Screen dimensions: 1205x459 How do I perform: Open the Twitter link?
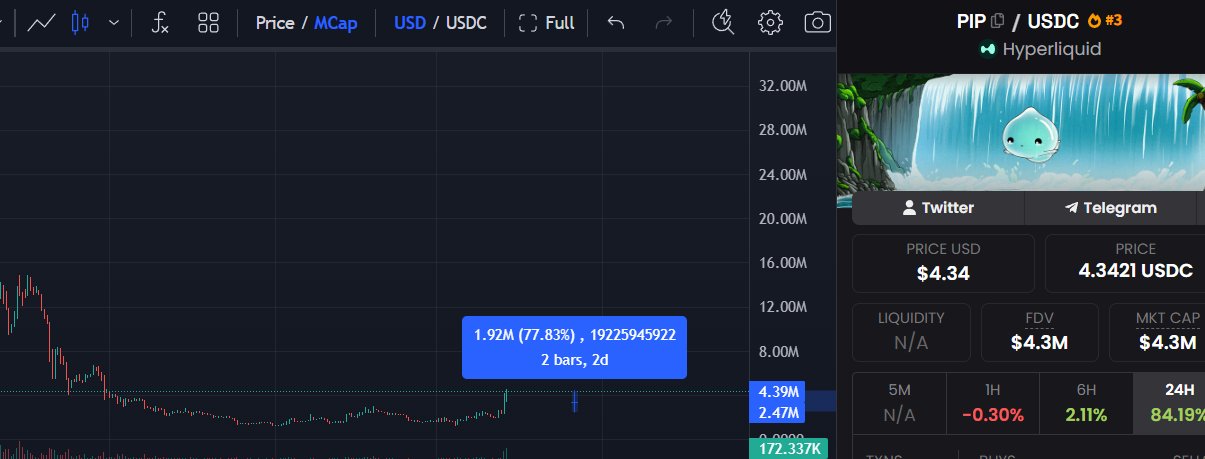938,208
